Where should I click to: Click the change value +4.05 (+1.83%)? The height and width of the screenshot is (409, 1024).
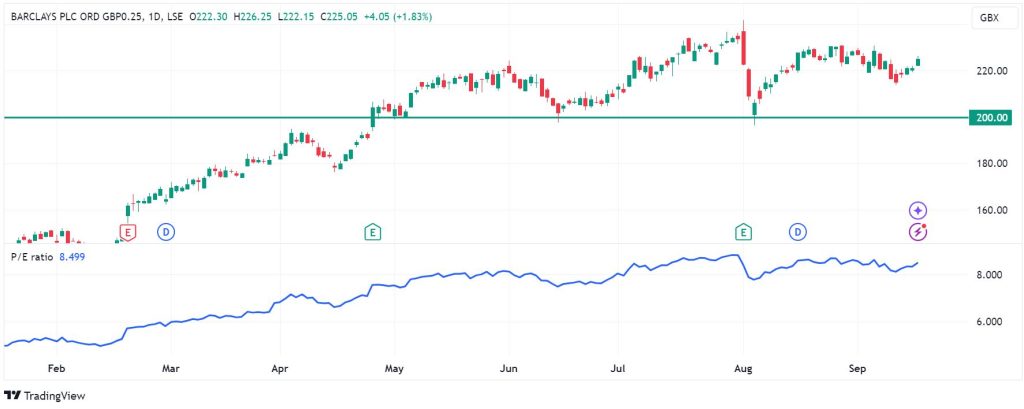(x=397, y=18)
